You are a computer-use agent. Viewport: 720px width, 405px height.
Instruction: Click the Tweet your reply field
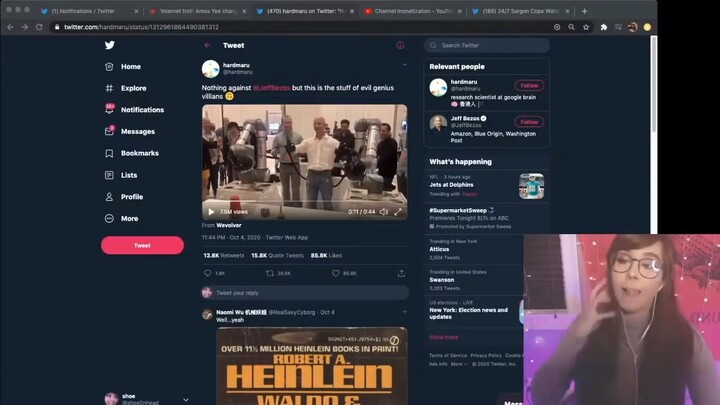305,292
